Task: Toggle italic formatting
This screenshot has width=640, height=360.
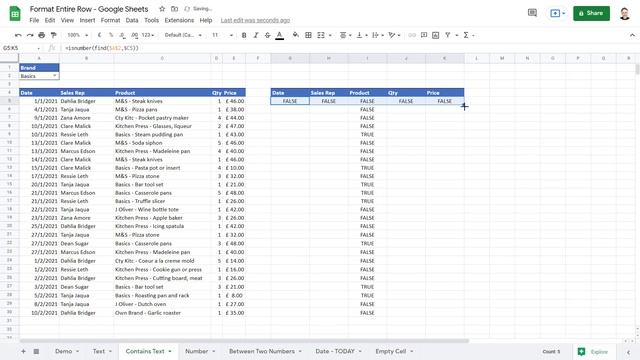Action: [x=256, y=36]
